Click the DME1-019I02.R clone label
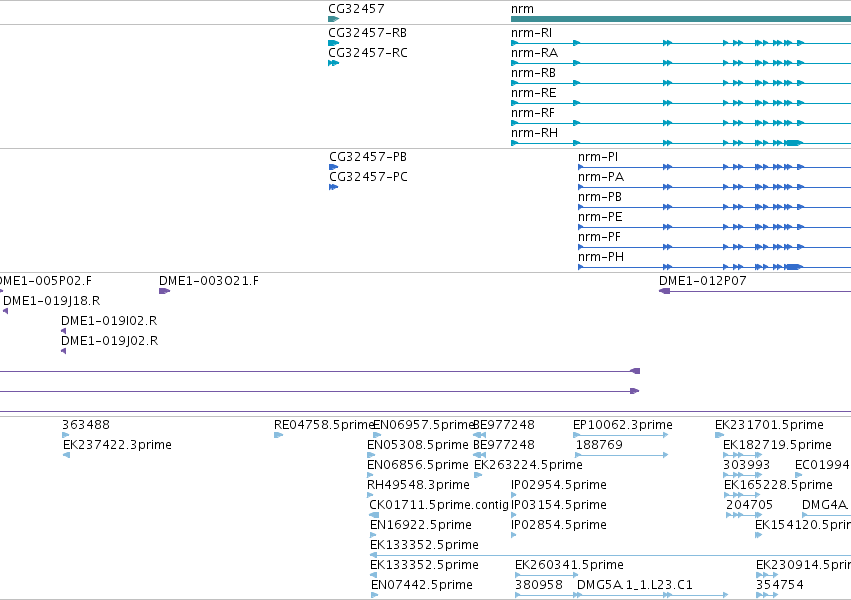The height and width of the screenshot is (600, 851). click(x=109, y=321)
